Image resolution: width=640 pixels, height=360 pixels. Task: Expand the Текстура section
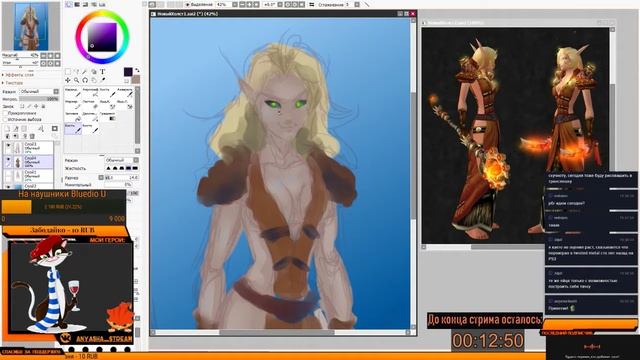13,83
